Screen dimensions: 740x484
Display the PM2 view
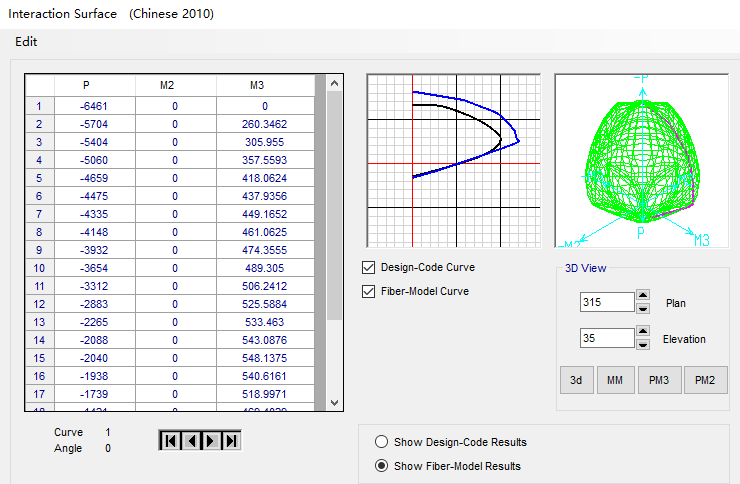[705, 380]
